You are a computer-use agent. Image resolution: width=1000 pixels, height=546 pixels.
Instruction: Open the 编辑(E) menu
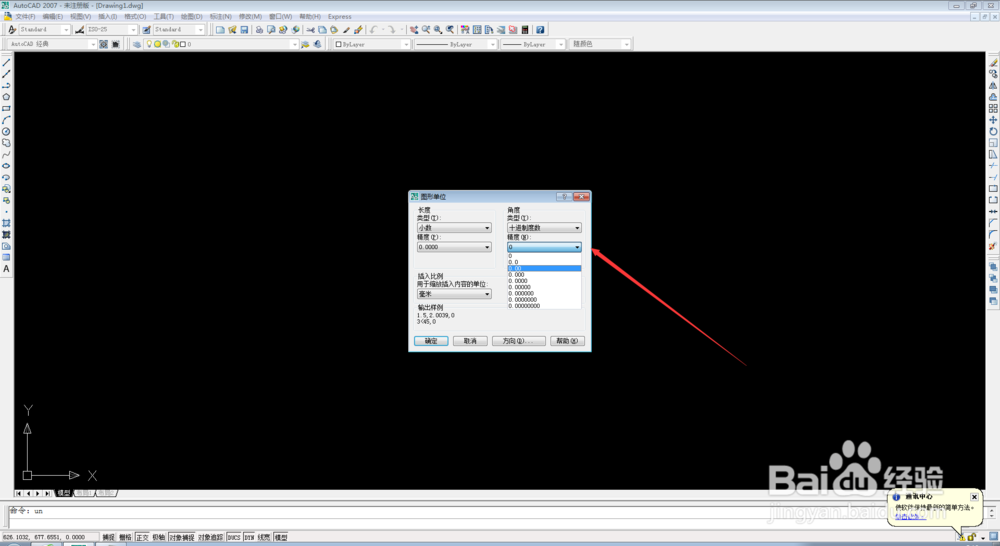pos(53,17)
